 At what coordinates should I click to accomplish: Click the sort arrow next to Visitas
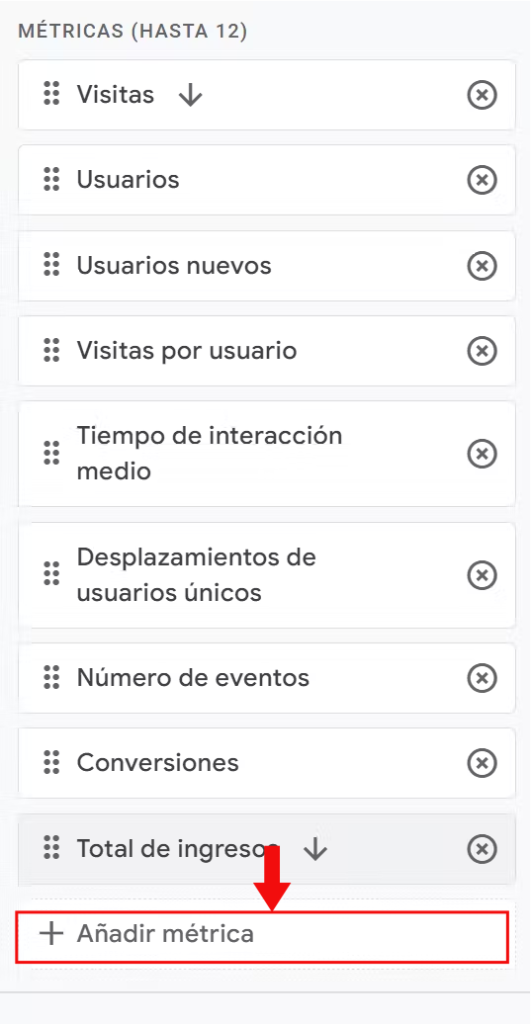tap(191, 95)
